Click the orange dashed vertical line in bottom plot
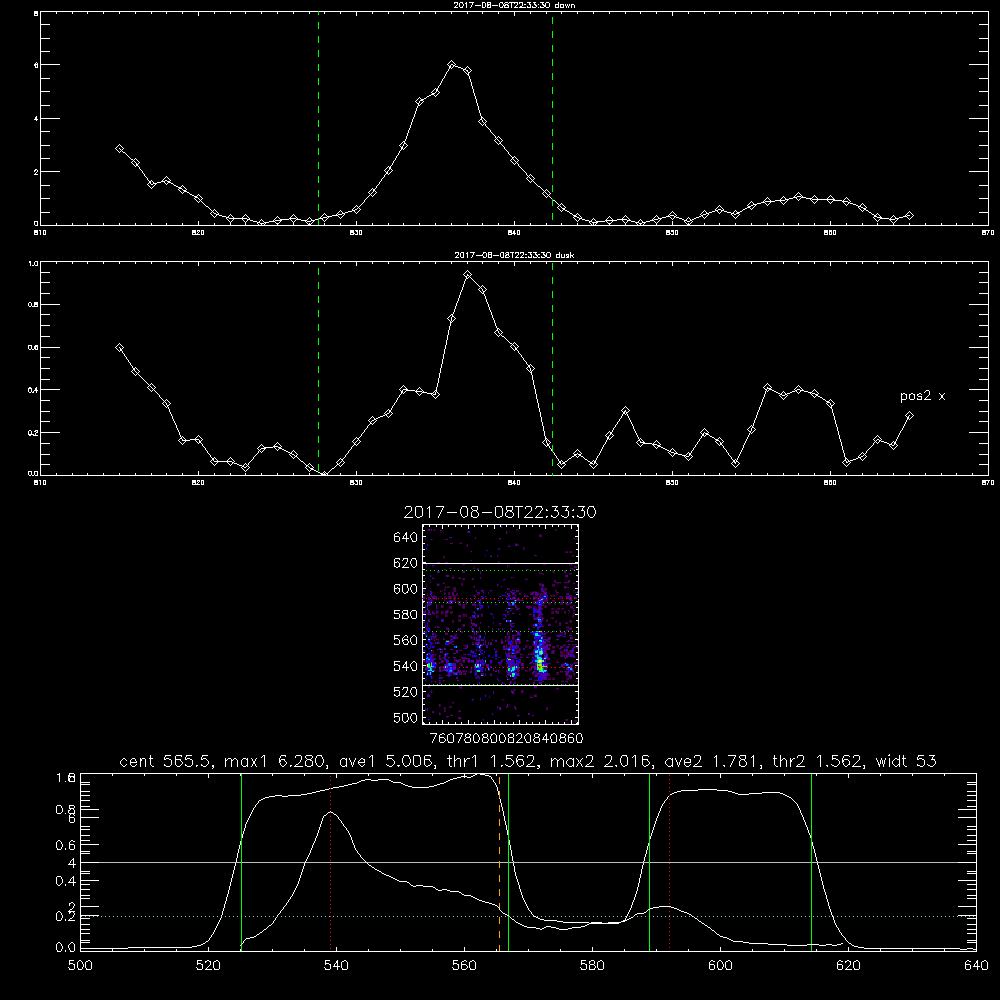This screenshot has width=1000, height=1000. tap(499, 861)
